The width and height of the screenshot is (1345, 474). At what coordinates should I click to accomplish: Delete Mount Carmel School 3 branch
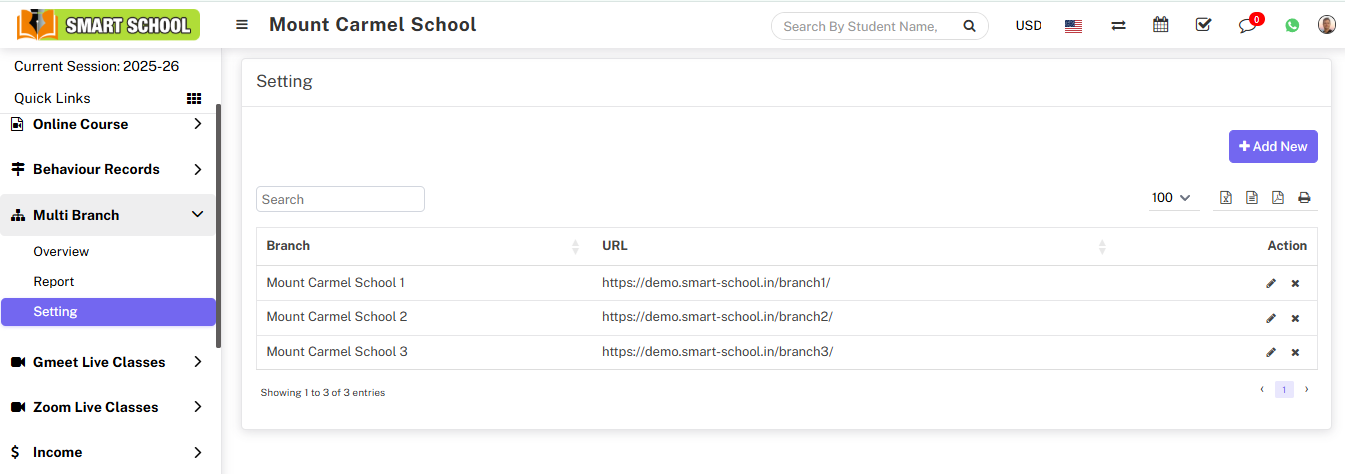click(x=1295, y=352)
